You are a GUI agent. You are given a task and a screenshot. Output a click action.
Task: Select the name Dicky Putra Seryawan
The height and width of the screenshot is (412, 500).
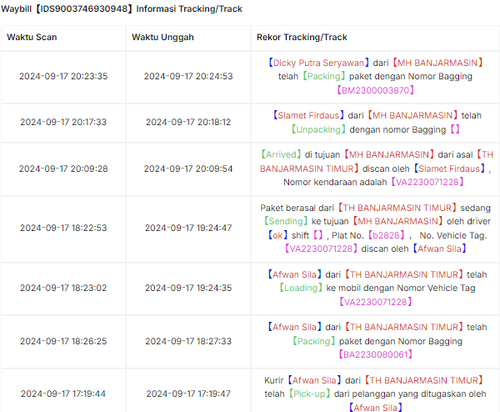(x=319, y=63)
